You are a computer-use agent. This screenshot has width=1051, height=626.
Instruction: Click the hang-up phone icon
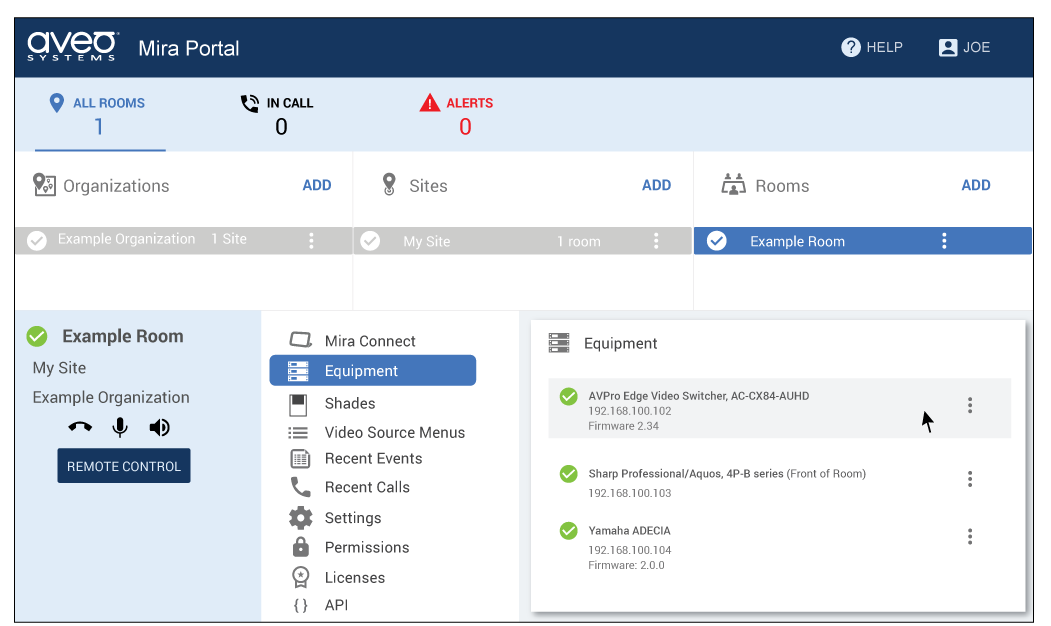[80, 428]
